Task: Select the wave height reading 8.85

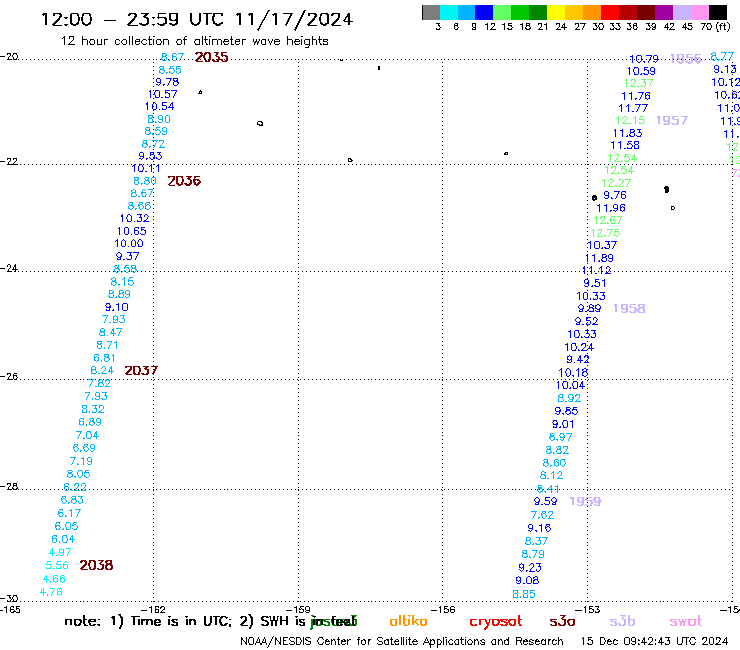Action: click(524, 594)
